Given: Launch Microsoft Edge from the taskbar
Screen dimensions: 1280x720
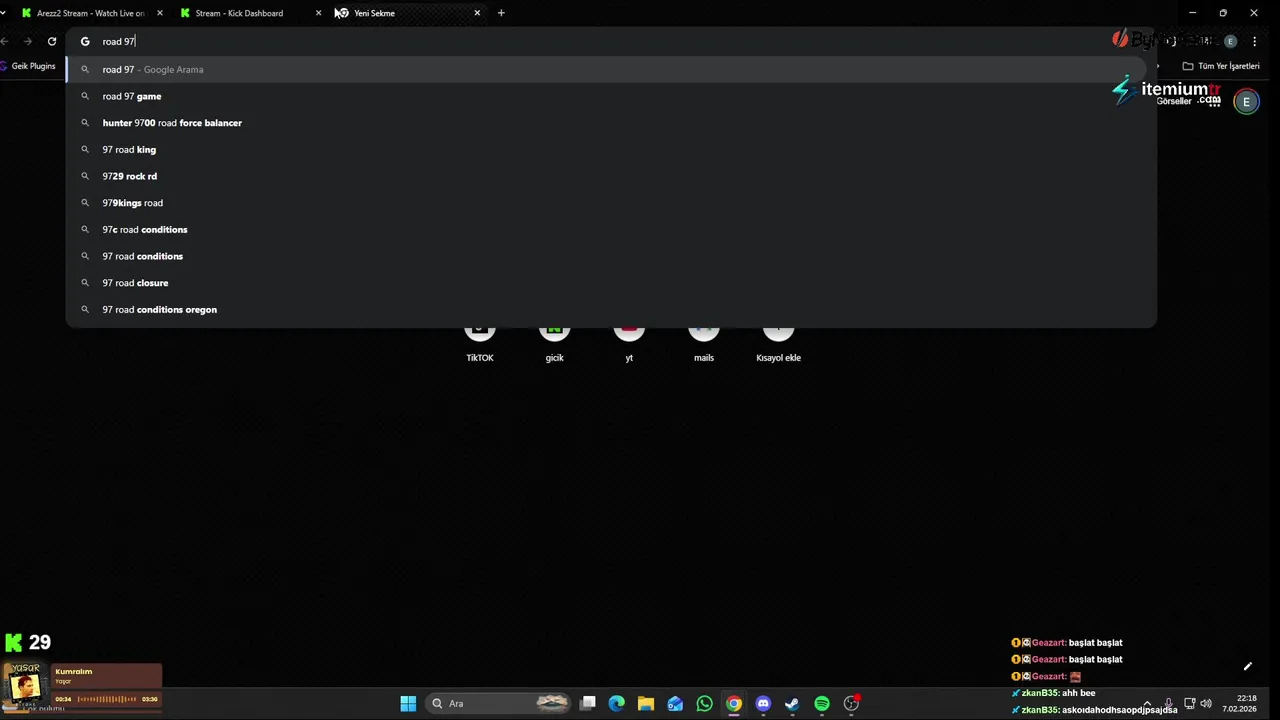Looking at the screenshot, I should 617,703.
